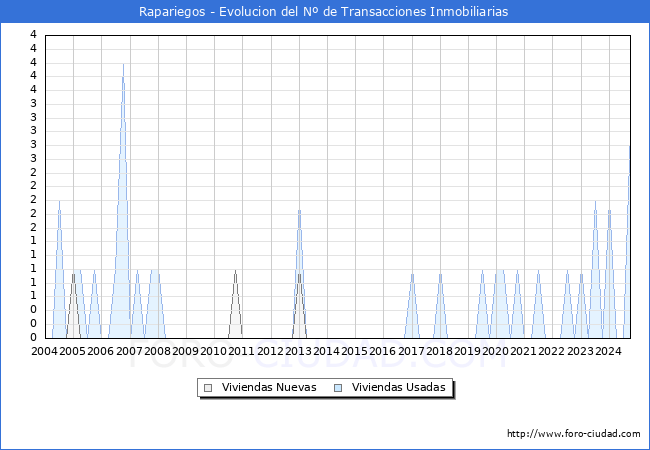Select the 2011 x-axis label
This screenshot has width=650, height=450.
(241, 351)
